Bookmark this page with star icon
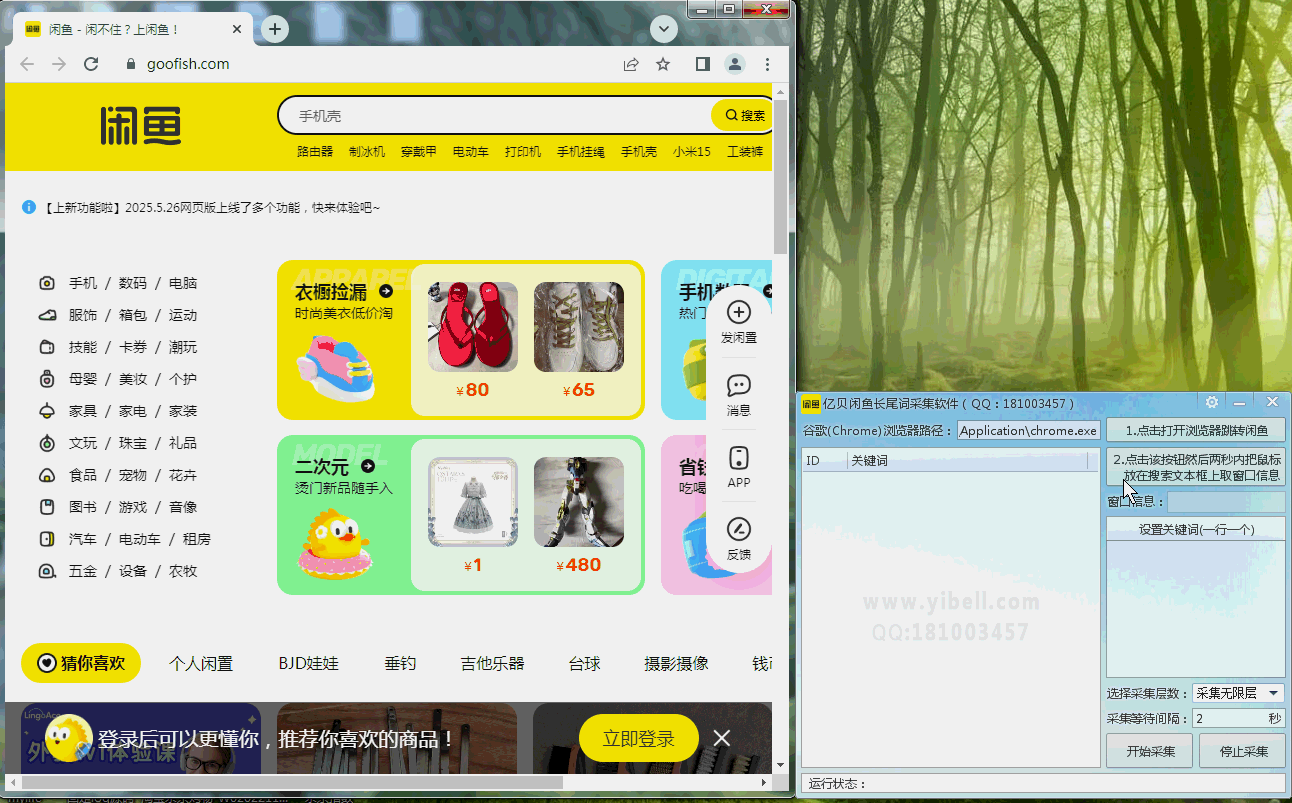 [x=663, y=64]
